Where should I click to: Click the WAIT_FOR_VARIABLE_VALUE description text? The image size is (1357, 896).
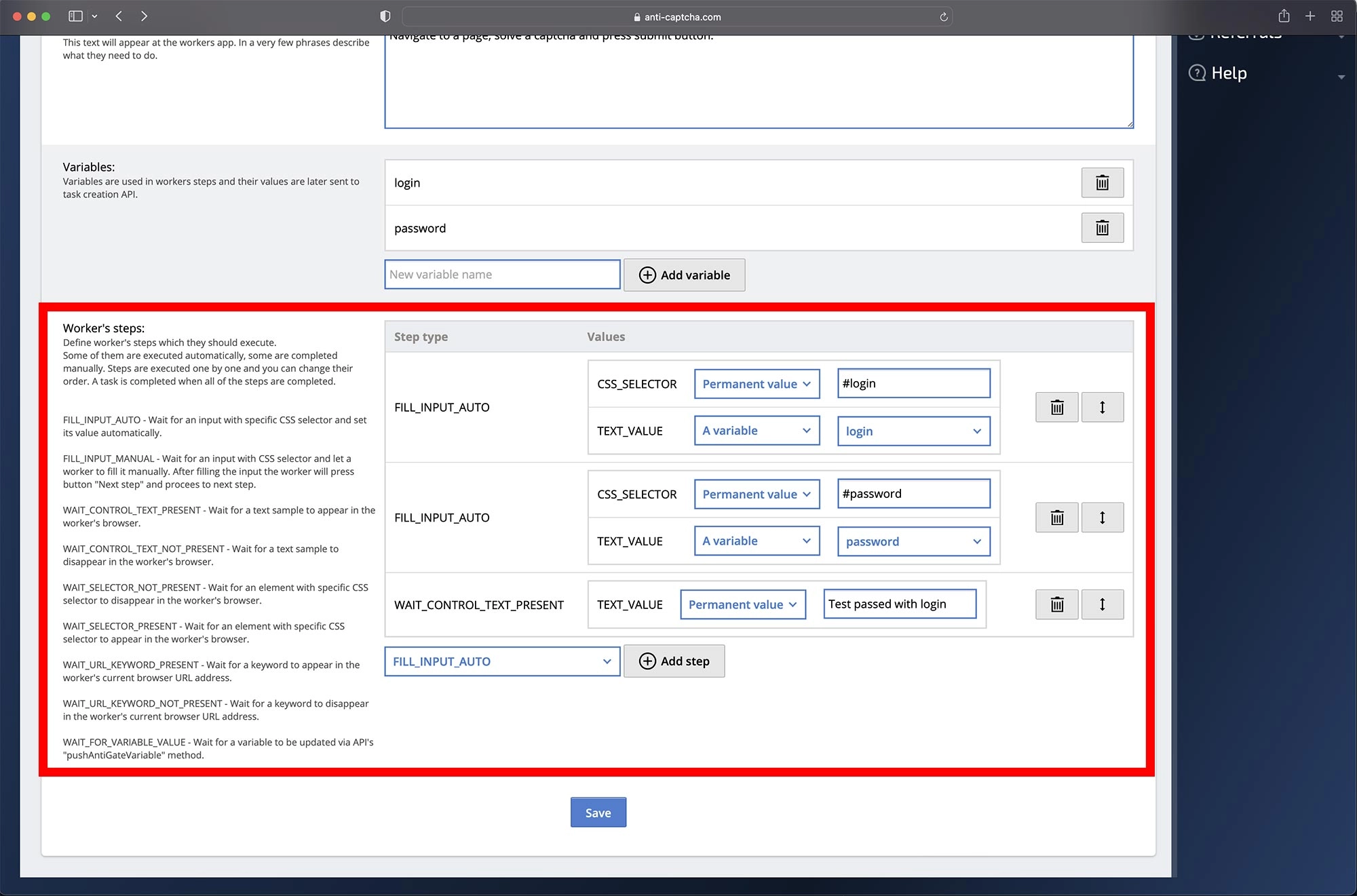tap(218, 749)
